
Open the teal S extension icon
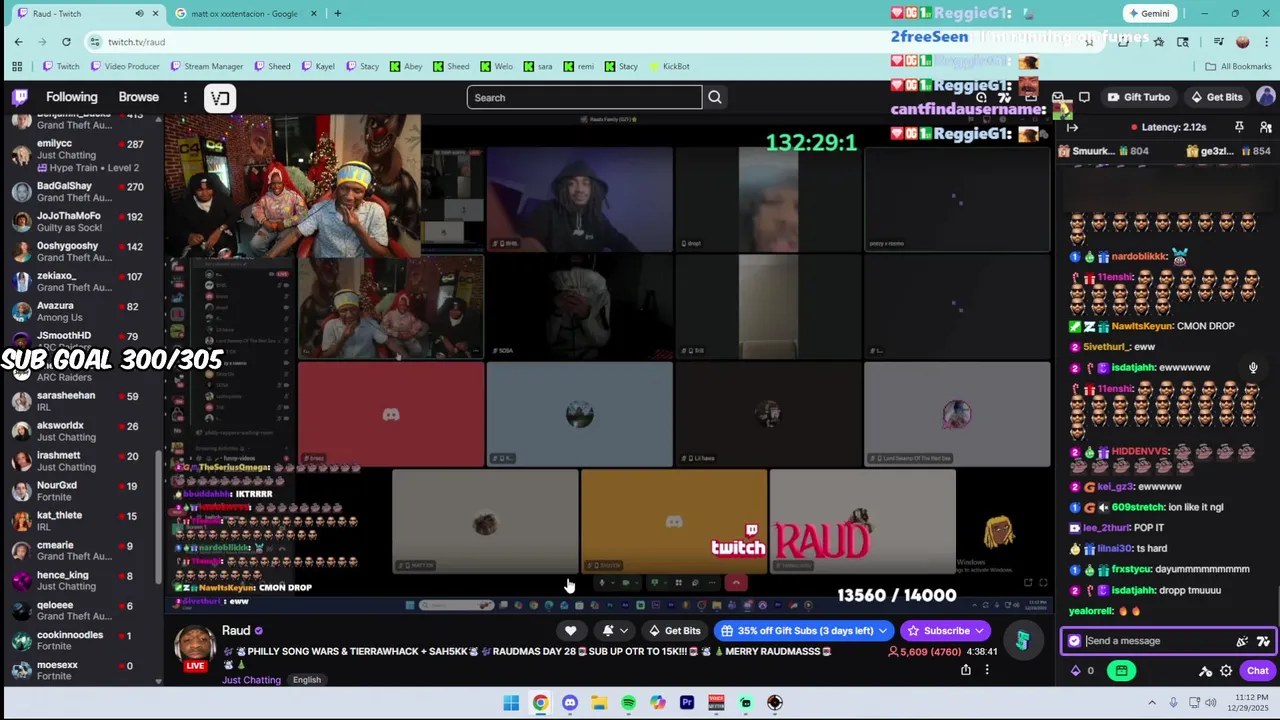[x=1022, y=640]
